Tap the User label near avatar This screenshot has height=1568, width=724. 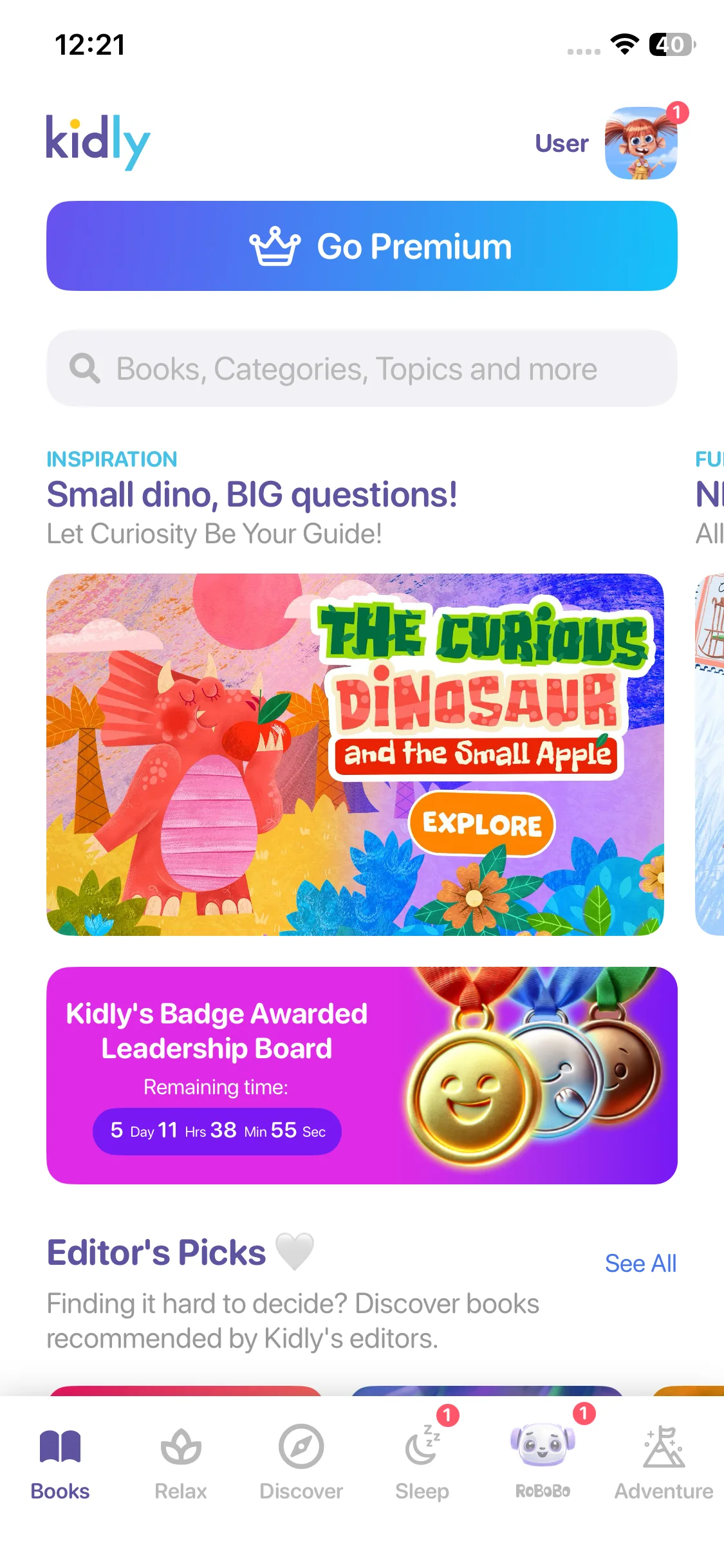tap(562, 144)
